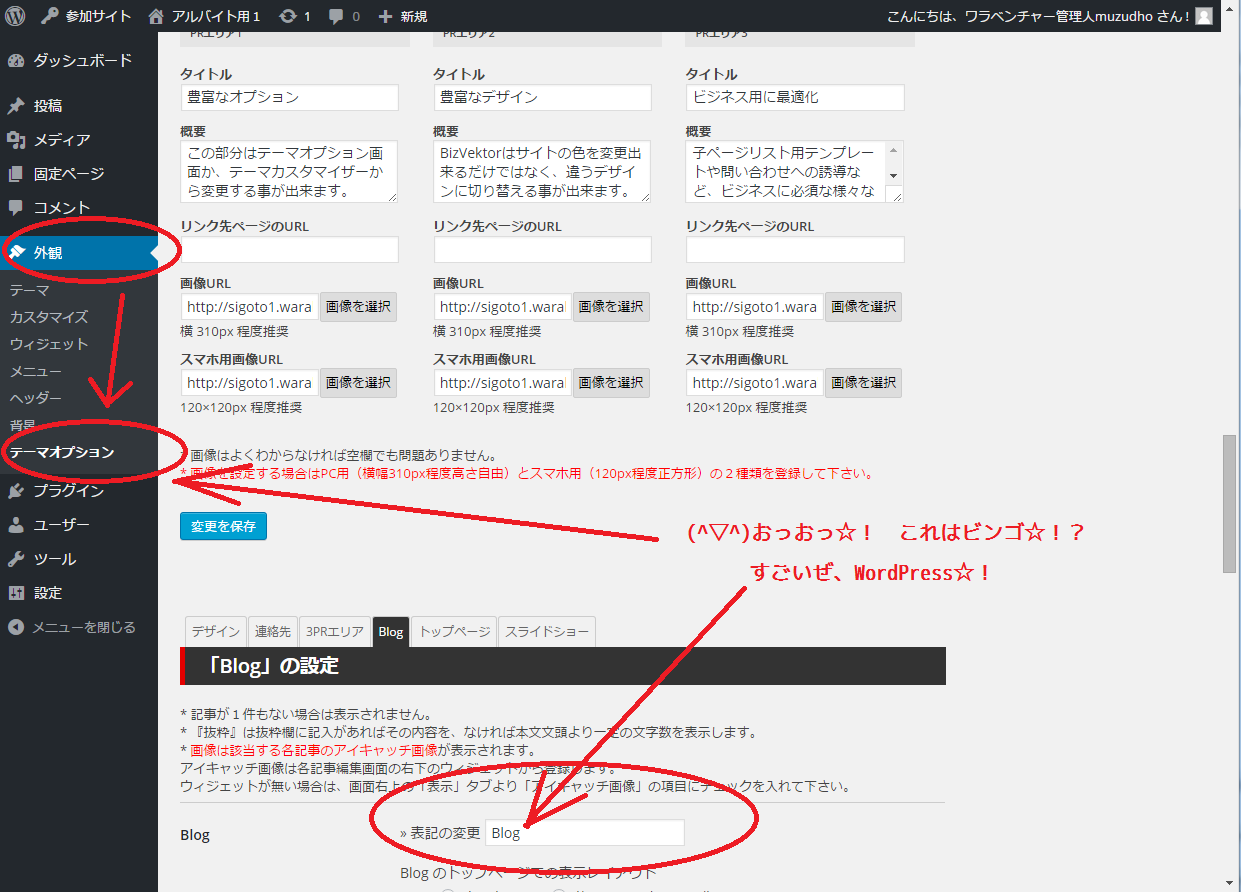Click second column 概要 textarea about BizVektor
Image resolution: width=1241 pixels, height=892 pixels.
[x=543, y=172]
